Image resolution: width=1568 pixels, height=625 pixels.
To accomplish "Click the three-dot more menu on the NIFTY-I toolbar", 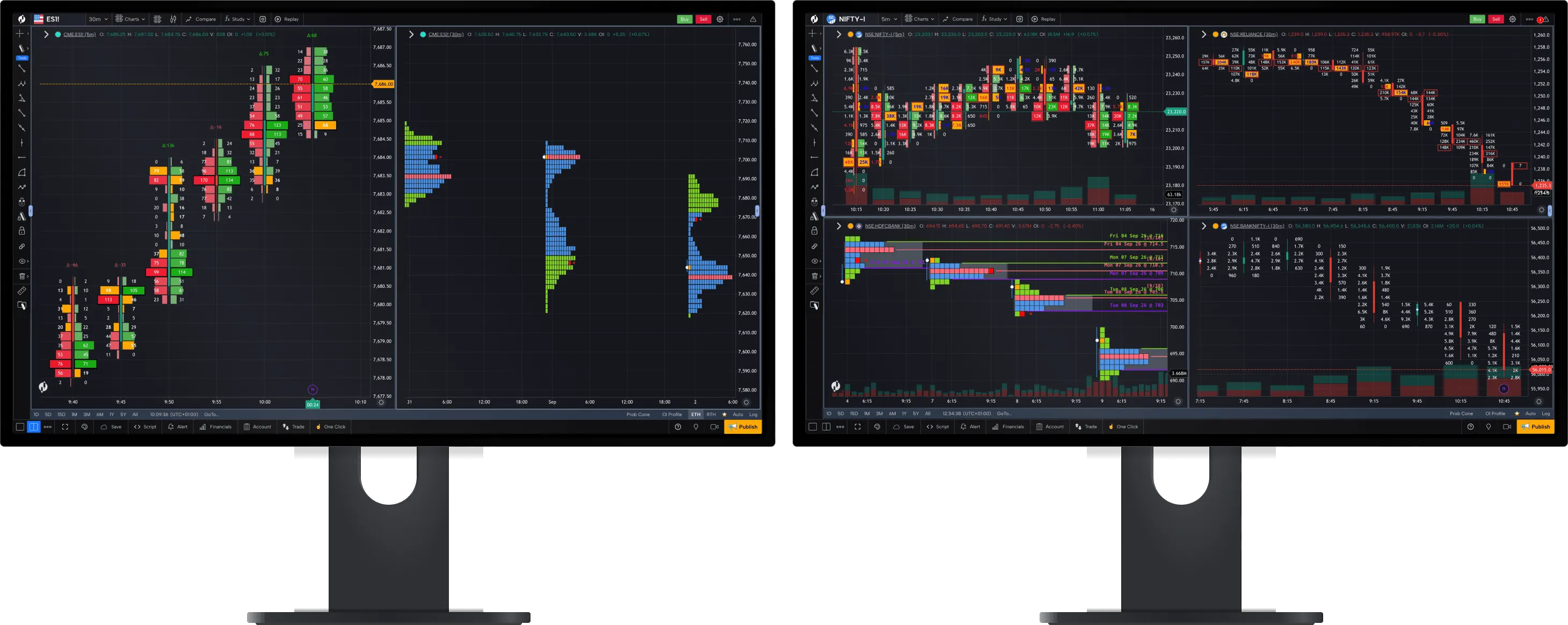I will [1529, 19].
